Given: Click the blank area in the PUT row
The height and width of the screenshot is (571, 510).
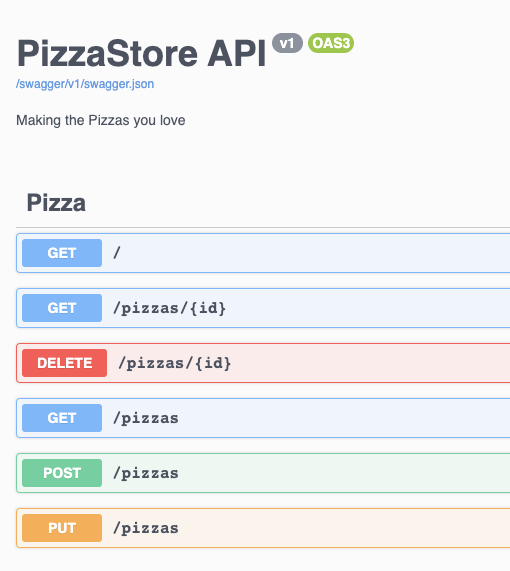Looking at the screenshot, I should pyautogui.click(x=342, y=528).
